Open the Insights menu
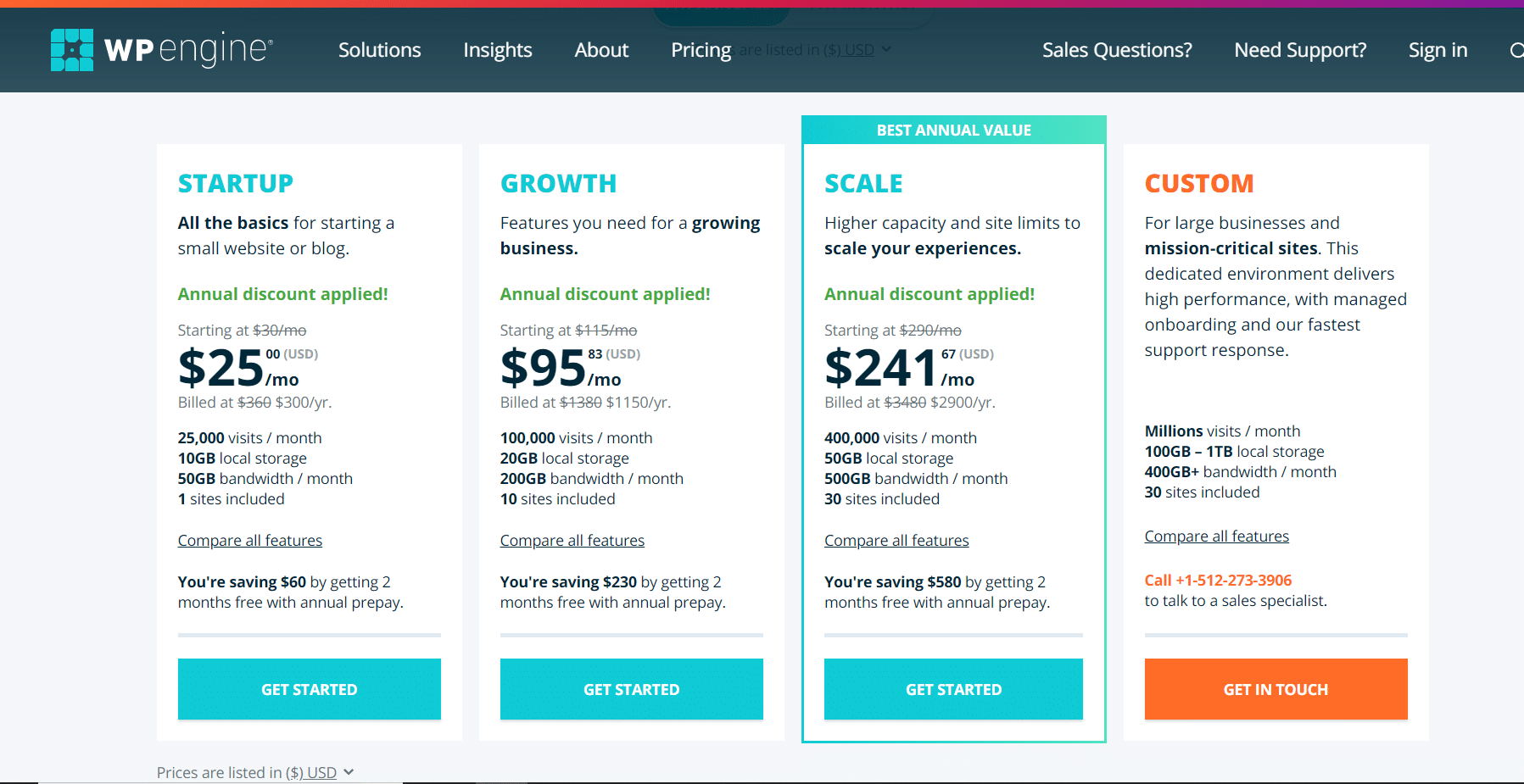 coord(497,50)
